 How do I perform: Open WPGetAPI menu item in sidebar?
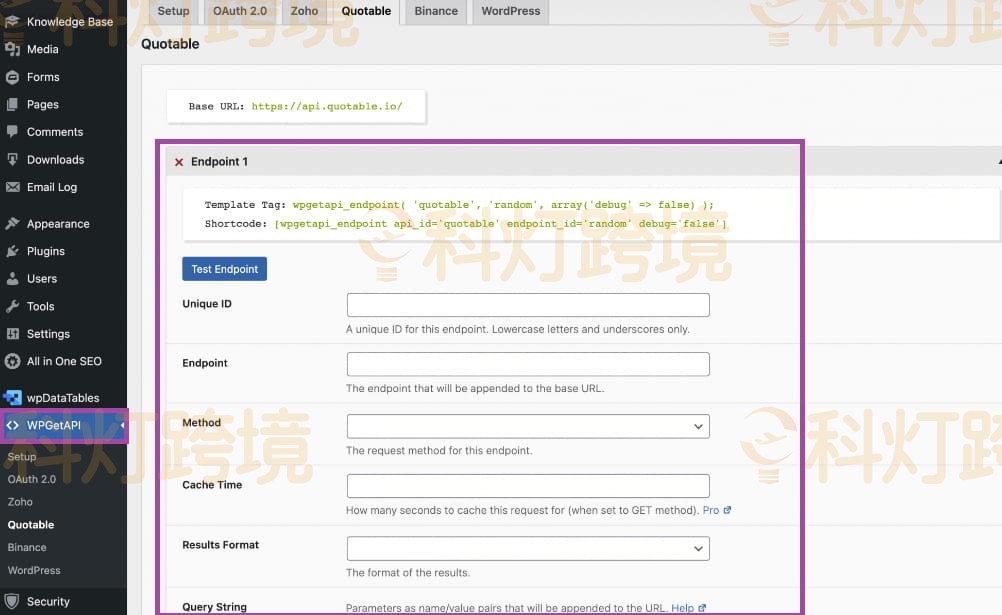[x=63, y=426]
